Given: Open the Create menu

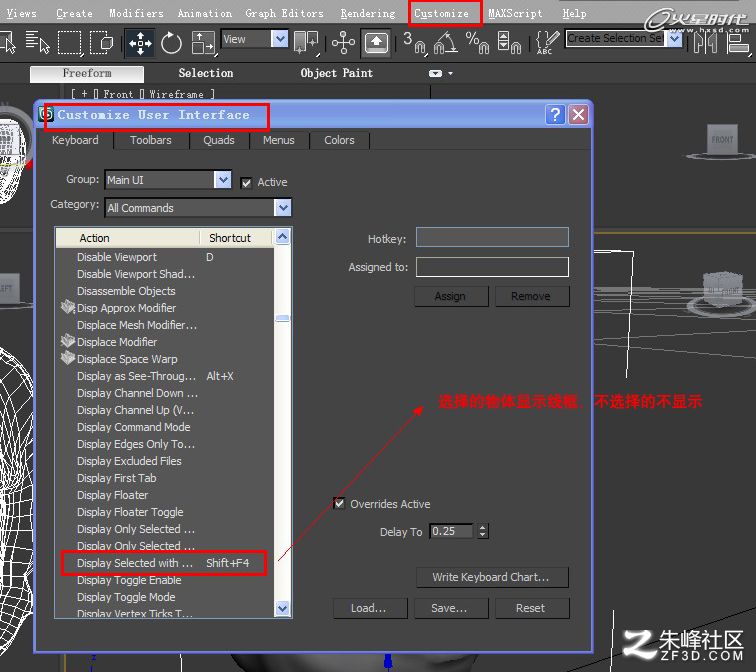Looking at the screenshot, I should [x=74, y=13].
